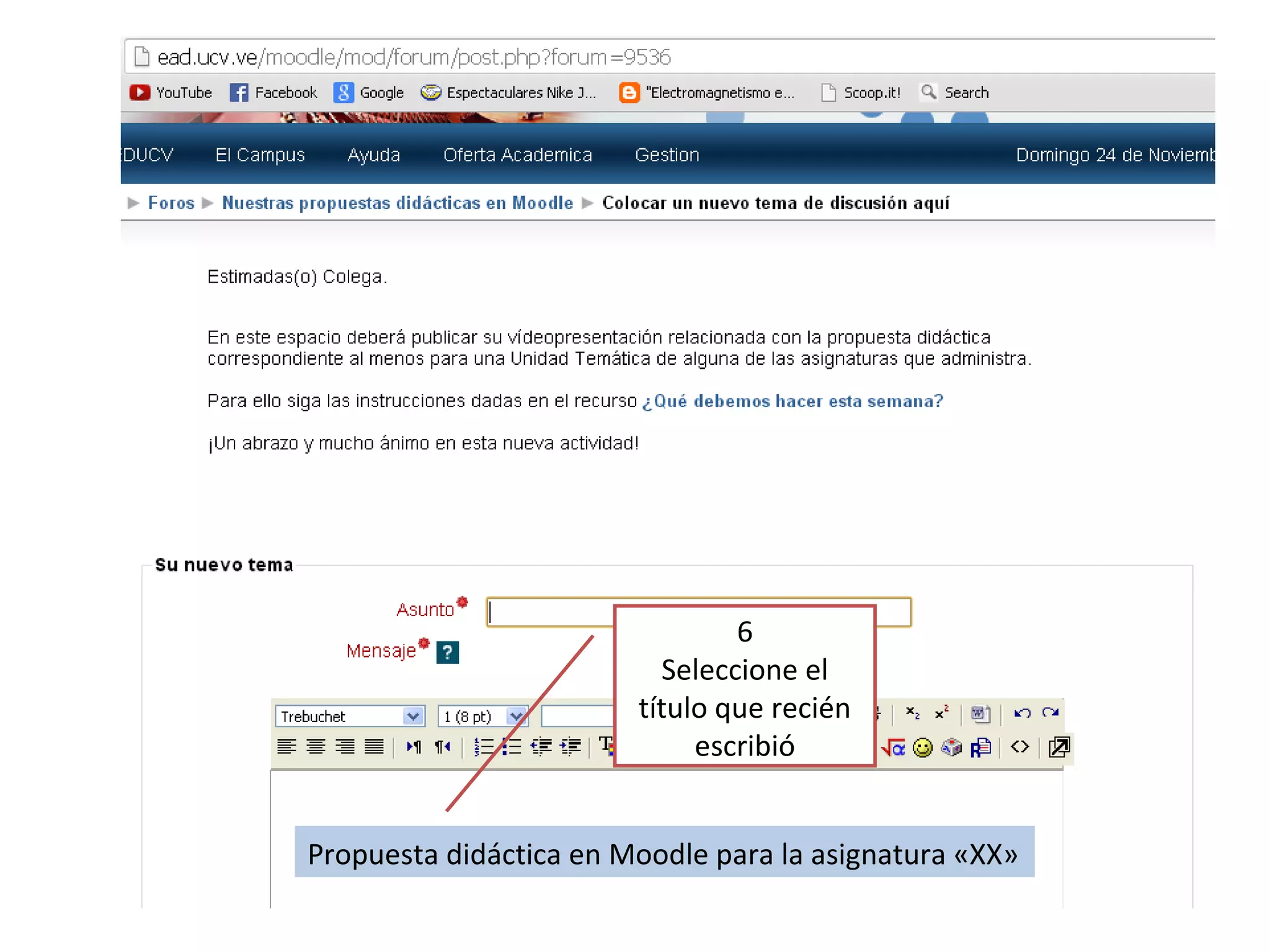Open Nuestras propuestas didácticas en Moodle link

397,203
